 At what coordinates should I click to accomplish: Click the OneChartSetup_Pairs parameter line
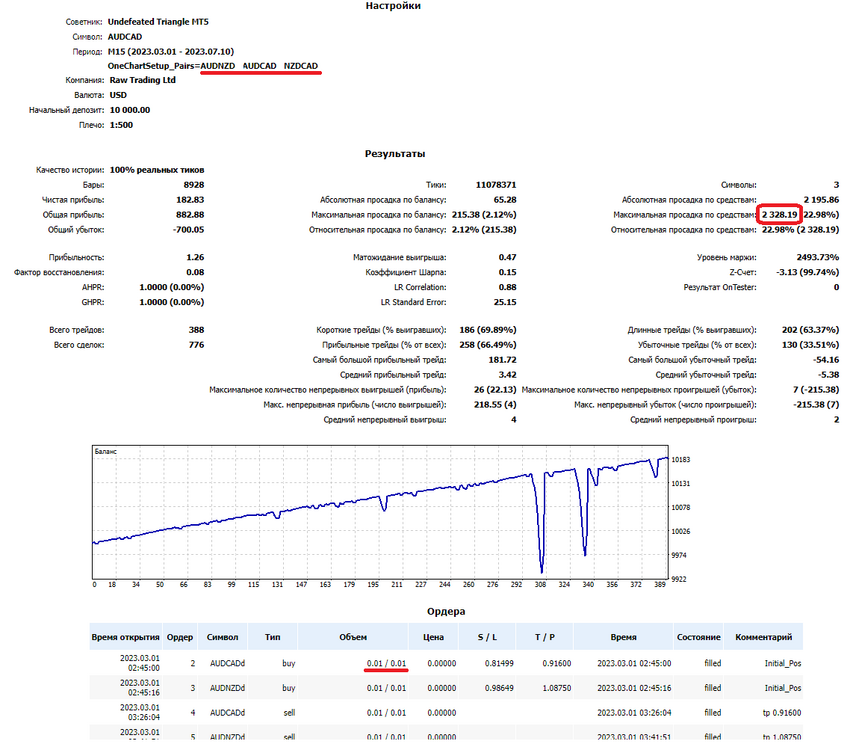point(213,66)
